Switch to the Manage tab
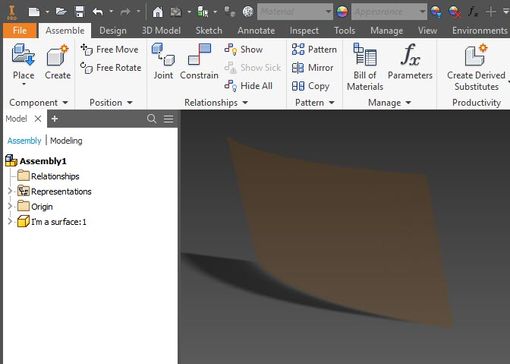The height and width of the screenshot is (364, 510). (386, 31)
